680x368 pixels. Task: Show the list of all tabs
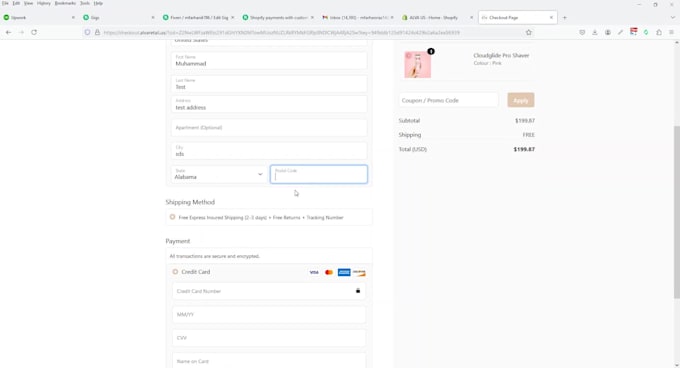[x=673, y=18]
